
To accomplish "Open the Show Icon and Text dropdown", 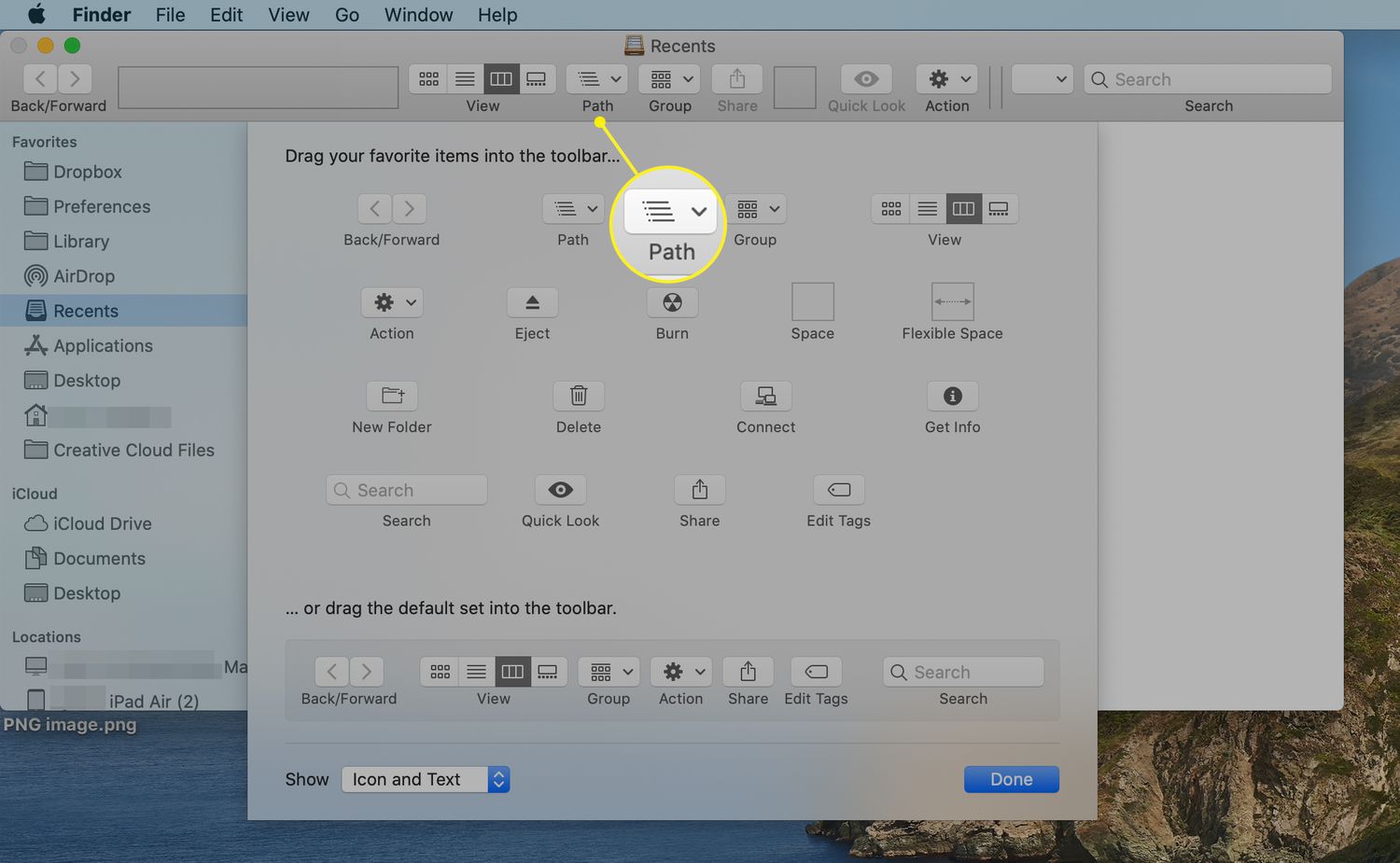I will coord(426,779).
